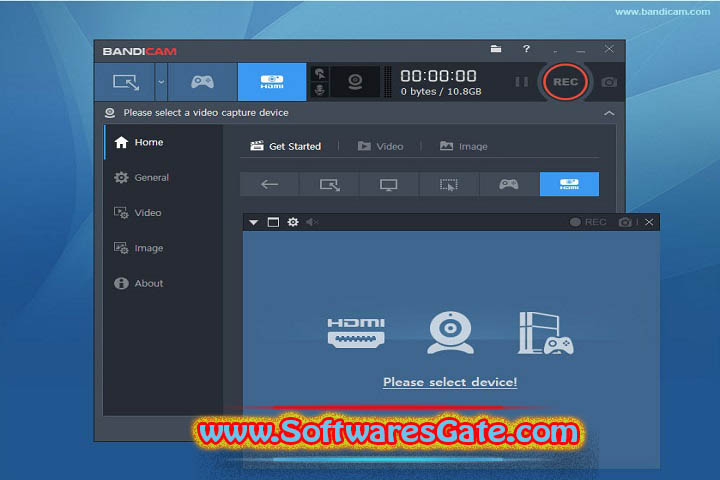Open Image settings in sidebar

click(x=163, y=248)
